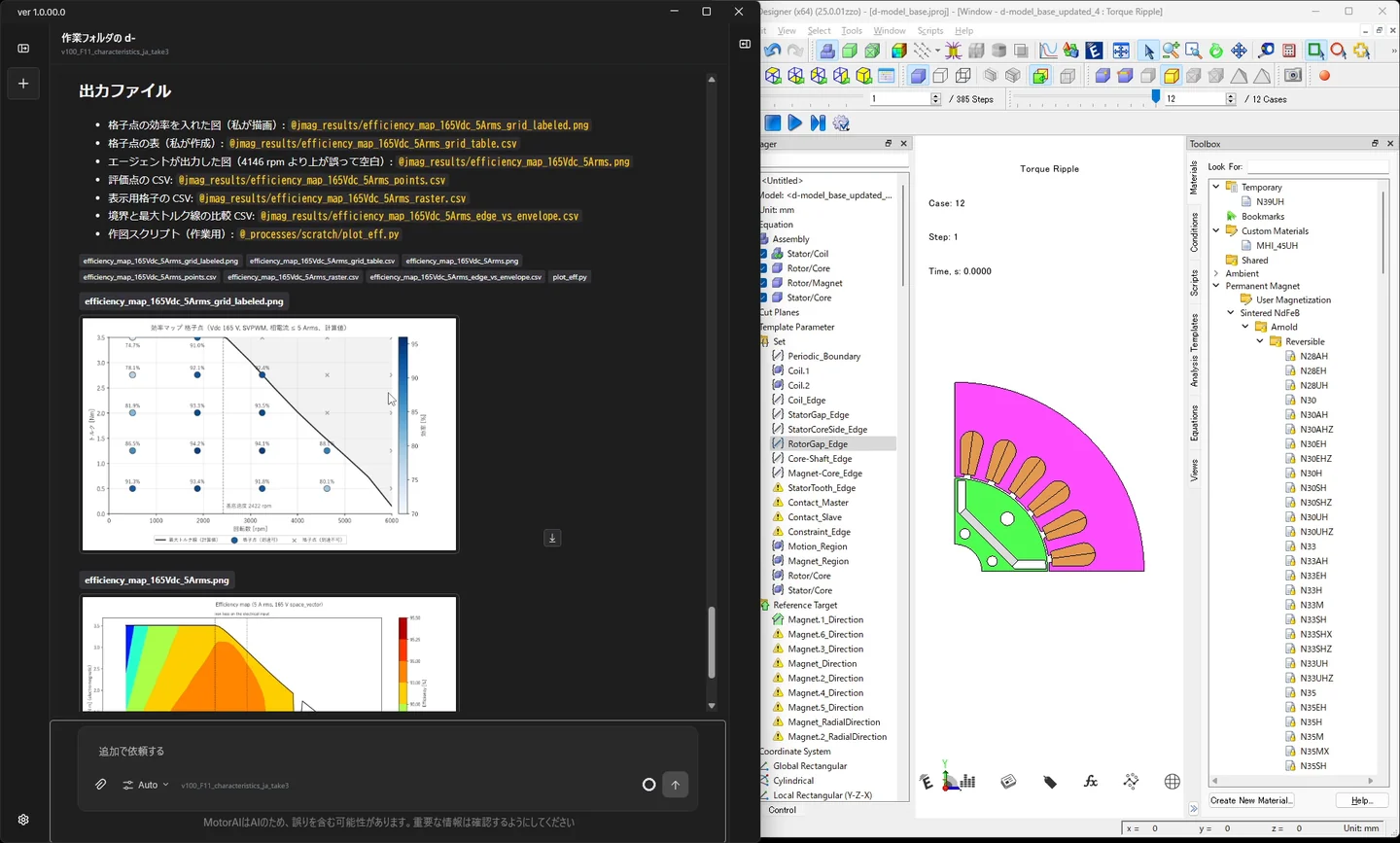1400x843 pixels.
Task: Click the pan move arrows icon
Action: click(1239, 51)
